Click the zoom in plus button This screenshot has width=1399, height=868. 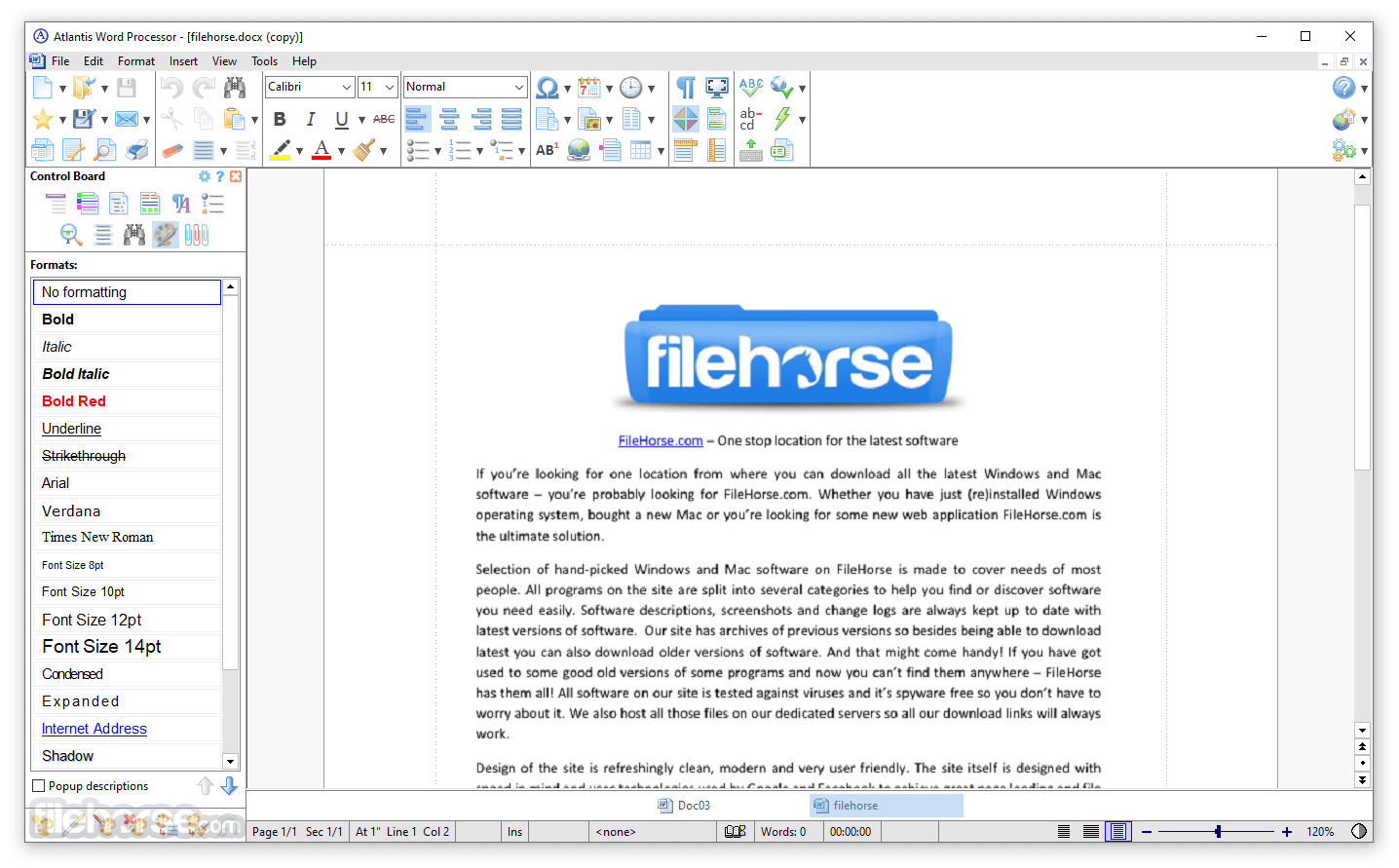pyautogui.click(x=1287, y=831)
